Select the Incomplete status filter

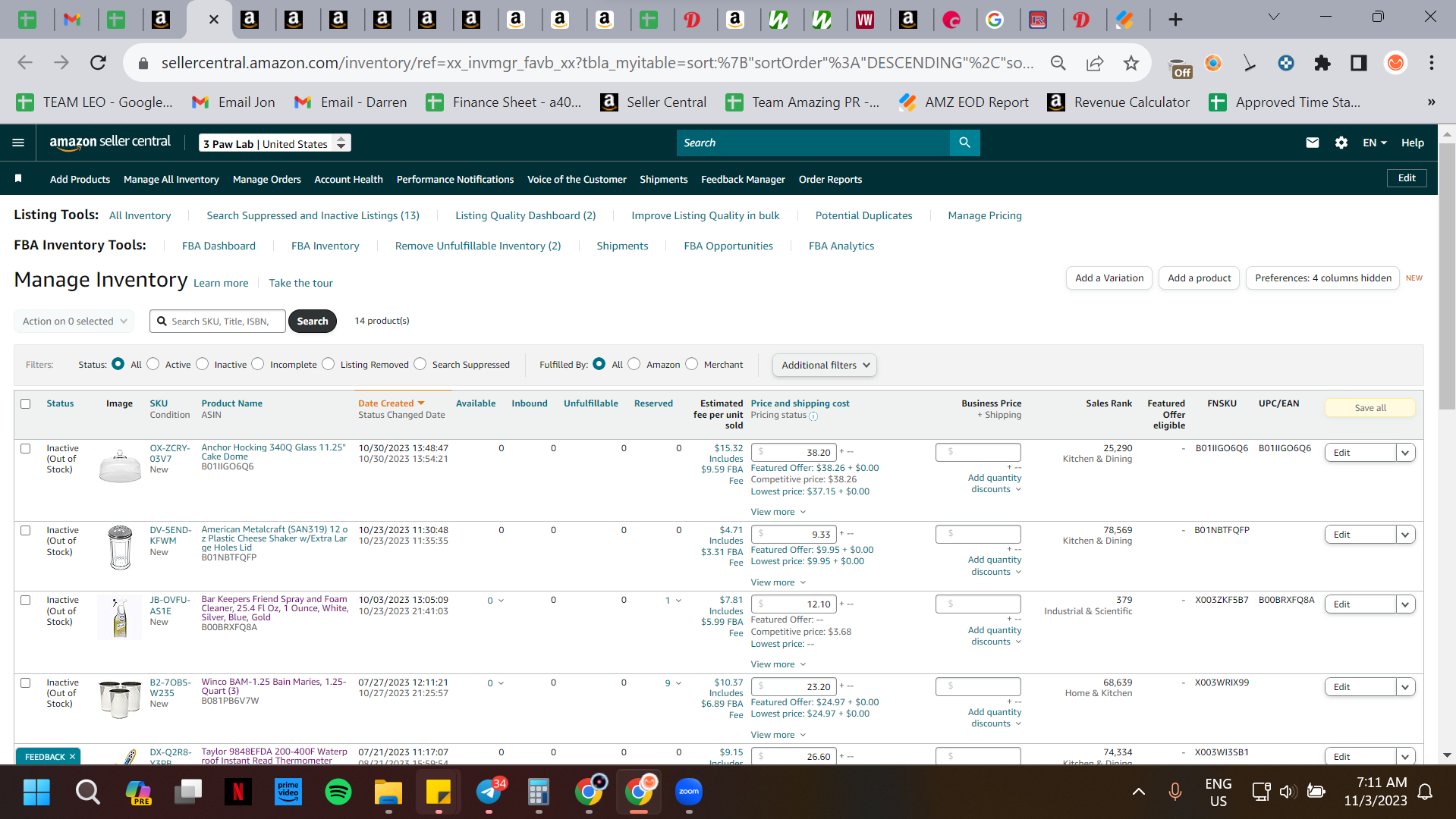pyautogui.click(x=258, y=364)
